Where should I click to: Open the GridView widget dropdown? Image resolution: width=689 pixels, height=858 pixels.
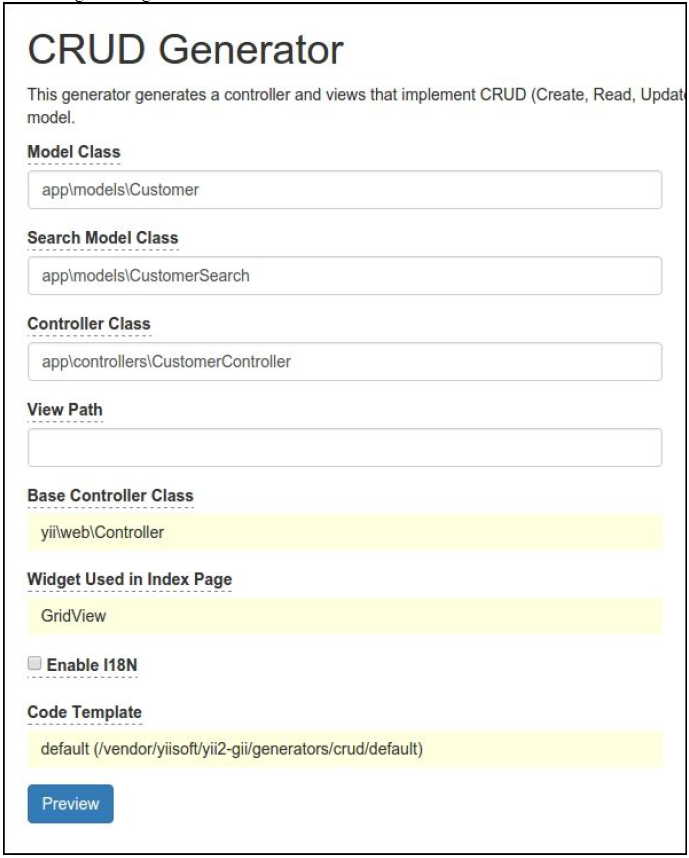tap(344, 616)
